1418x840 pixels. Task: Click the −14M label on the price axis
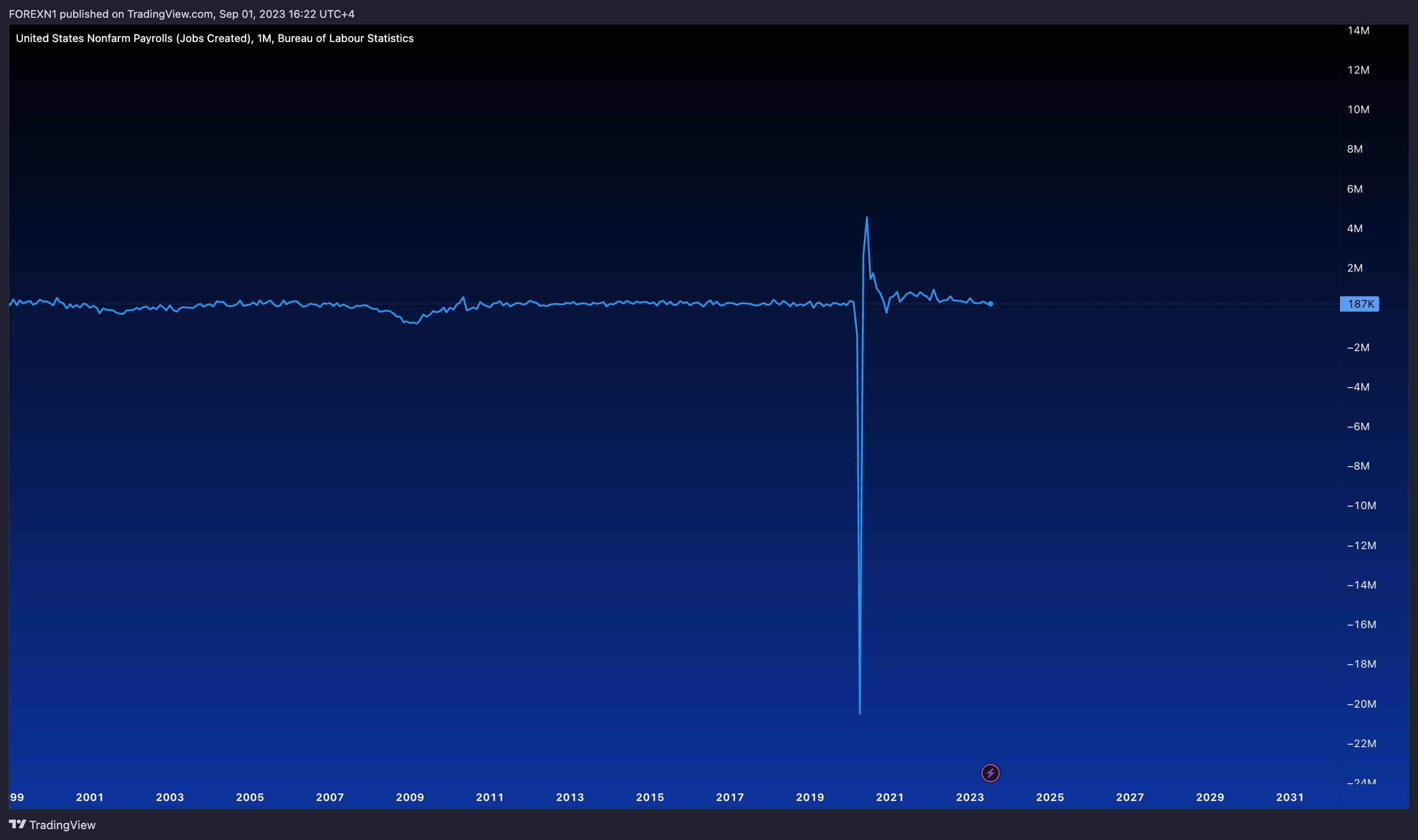1361,585
